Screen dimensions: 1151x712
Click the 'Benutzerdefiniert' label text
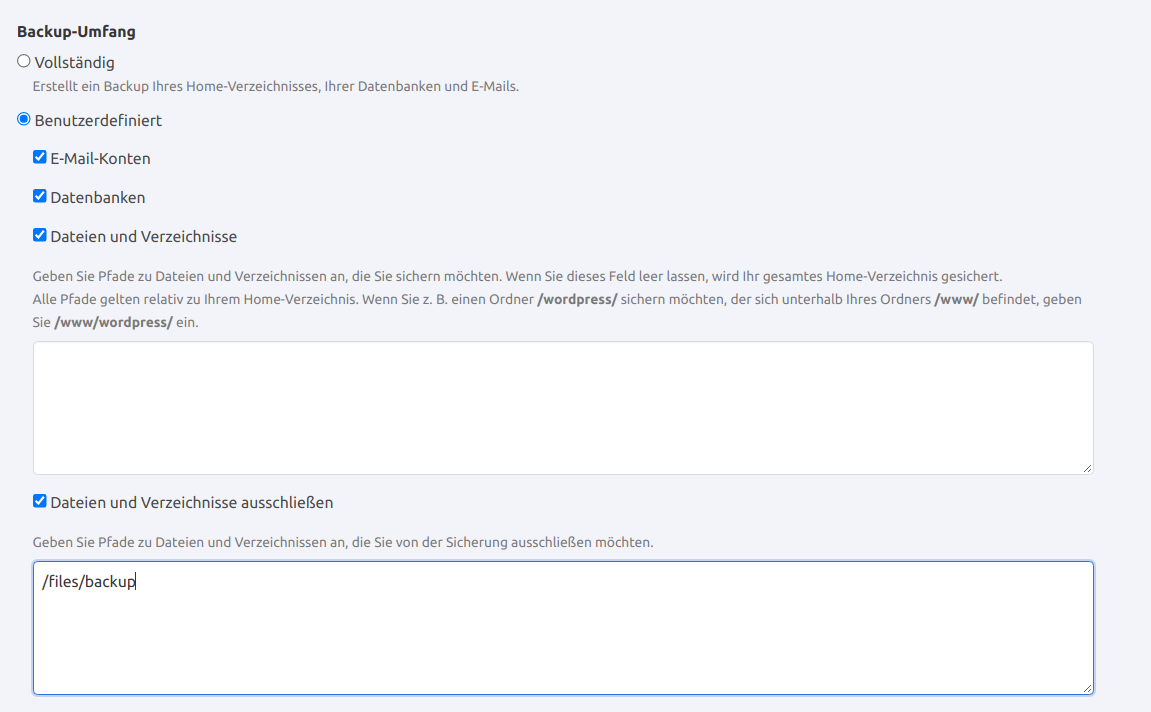pos(98,121)
